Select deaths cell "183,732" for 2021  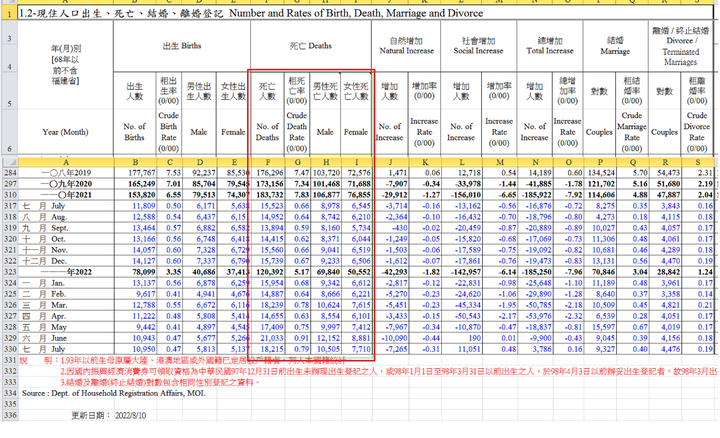(268, 195)
